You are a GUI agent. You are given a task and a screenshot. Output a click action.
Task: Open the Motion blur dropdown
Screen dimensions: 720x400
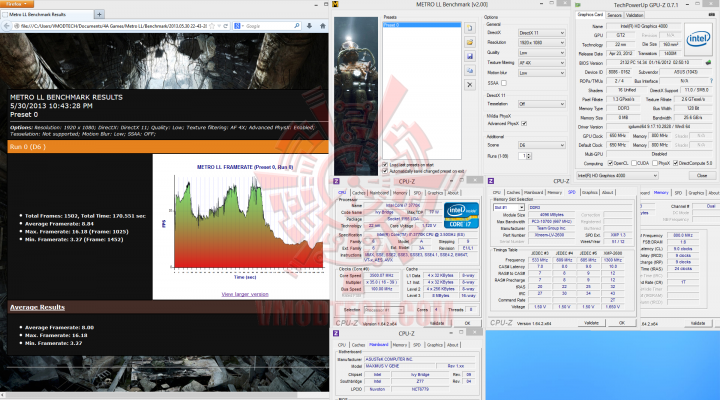[542, 73]
